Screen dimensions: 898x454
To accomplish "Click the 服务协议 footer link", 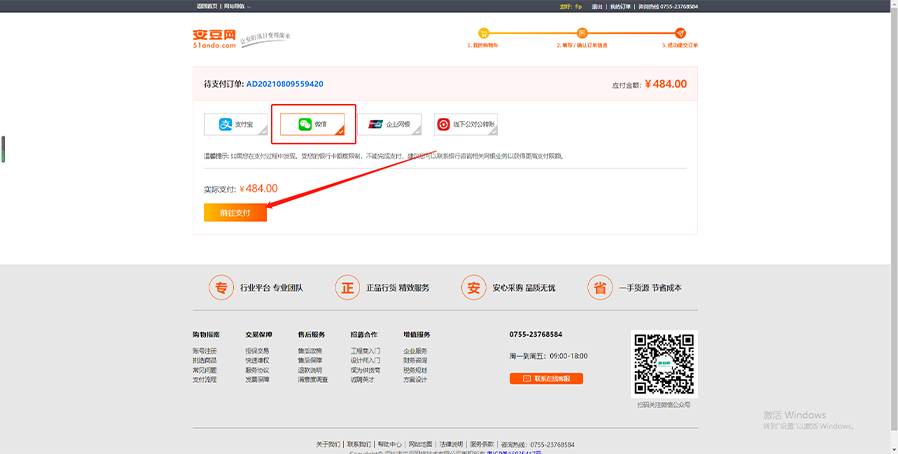I will [x=257, y=370].
